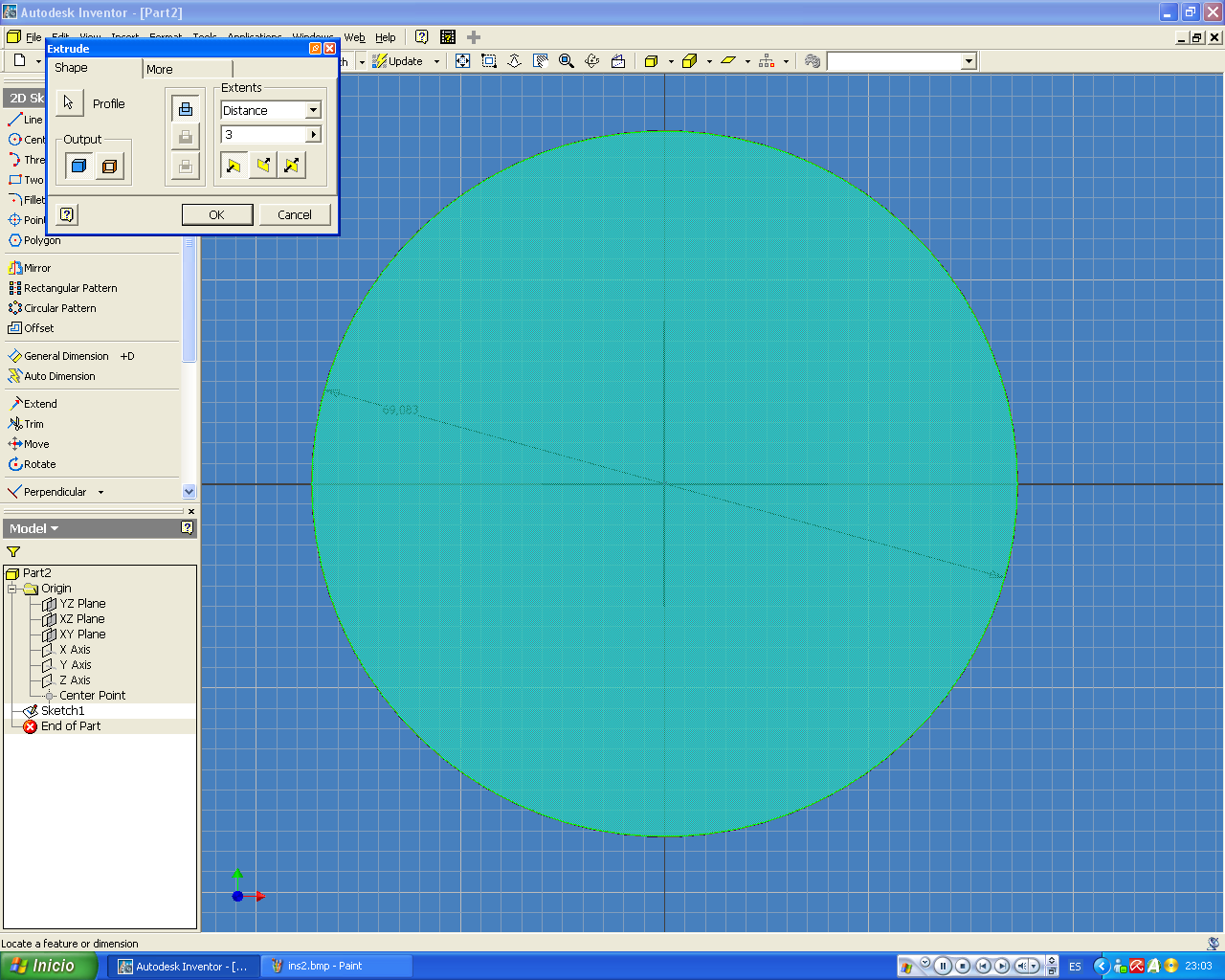This screenshot has width=1225, height=980.
Task: Click the Update button in toolbar
Action: click(x=398, y=61)
